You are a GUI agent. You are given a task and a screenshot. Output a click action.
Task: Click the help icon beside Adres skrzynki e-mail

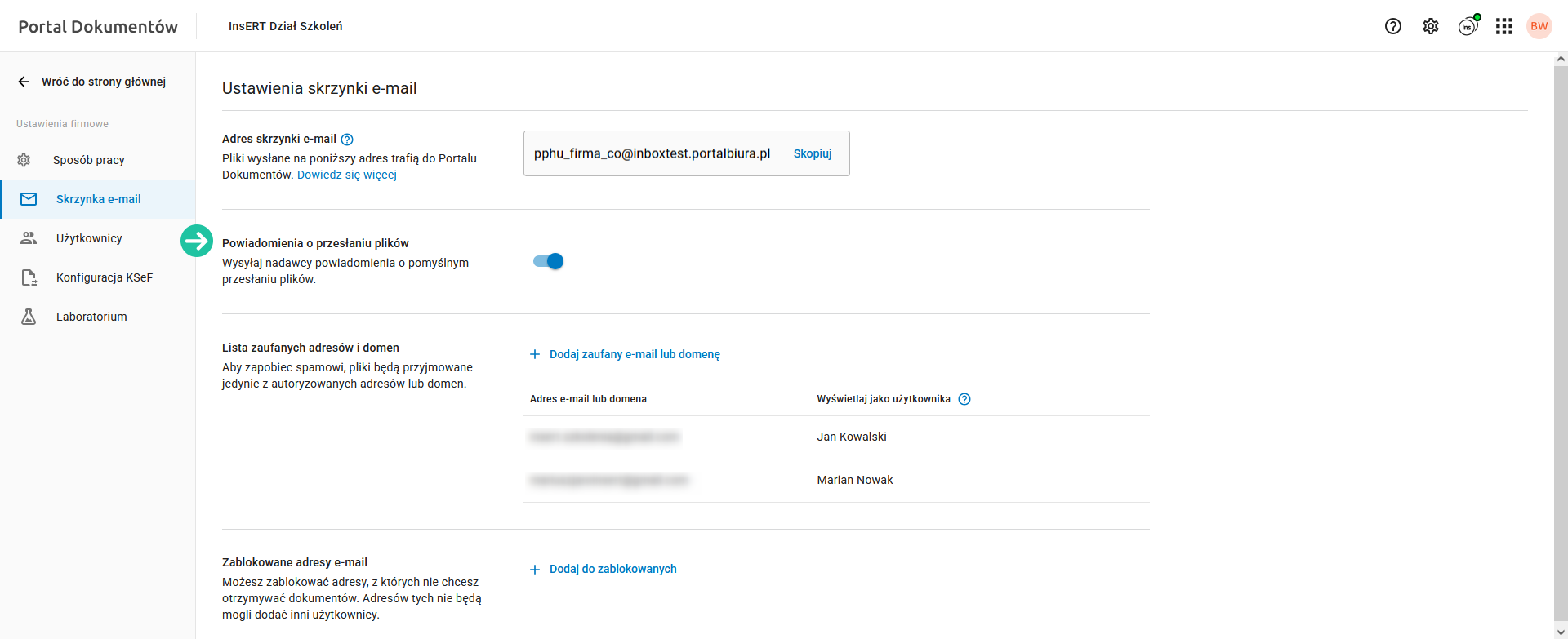(347, 140)
